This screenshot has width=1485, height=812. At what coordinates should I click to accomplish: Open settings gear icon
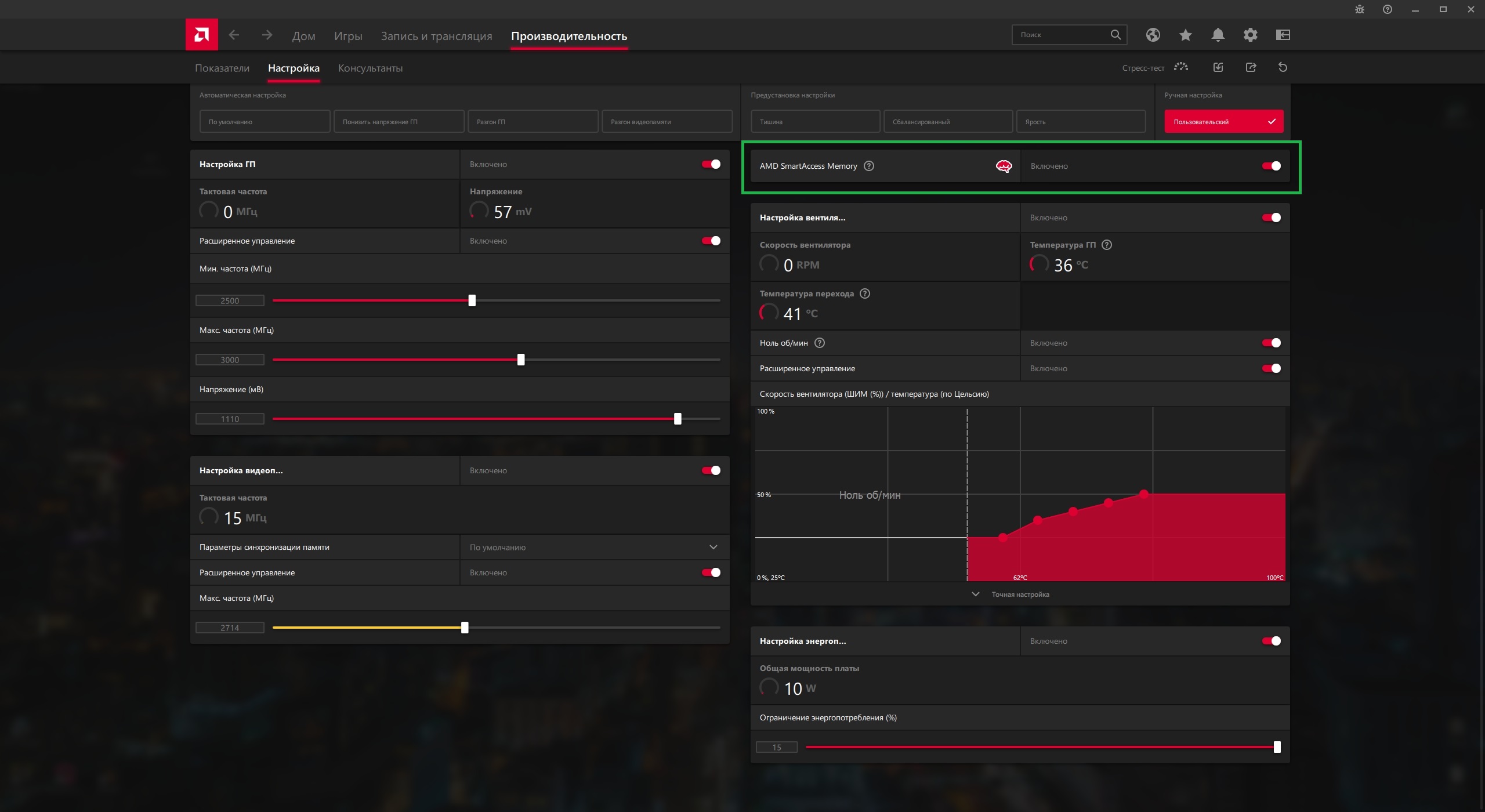[x=1250, y=35]
